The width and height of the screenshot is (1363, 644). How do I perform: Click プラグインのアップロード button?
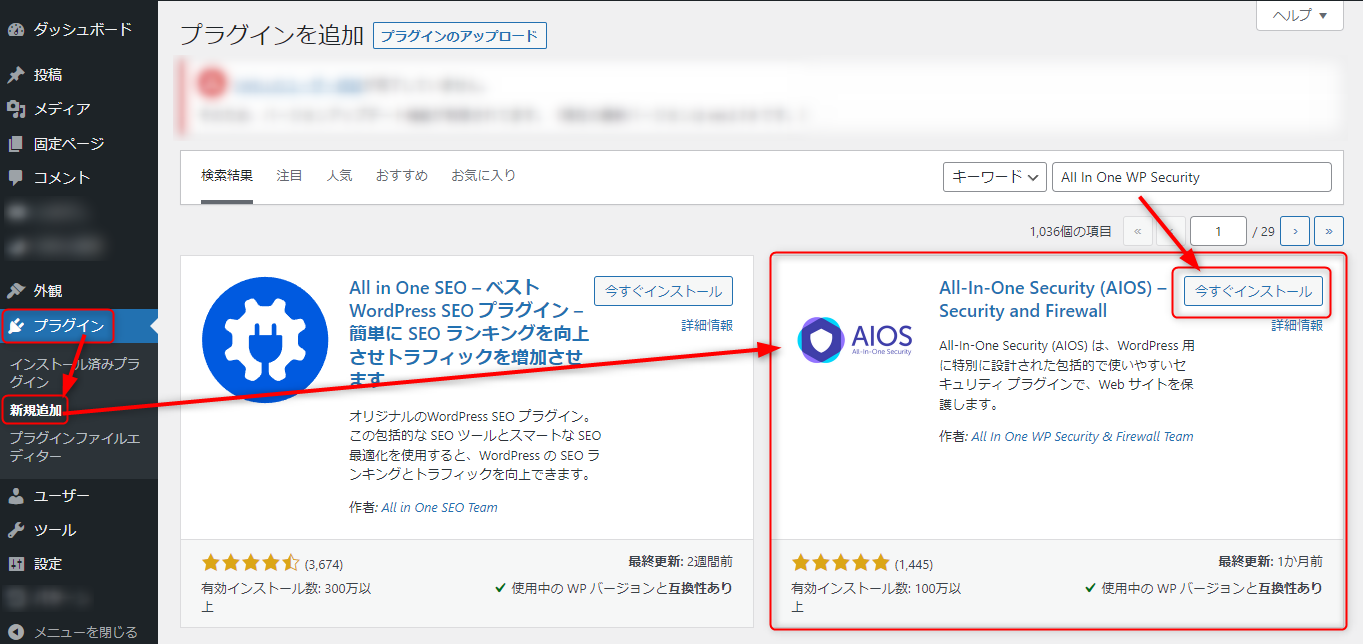pyautogui.click(x=459, y=35)
